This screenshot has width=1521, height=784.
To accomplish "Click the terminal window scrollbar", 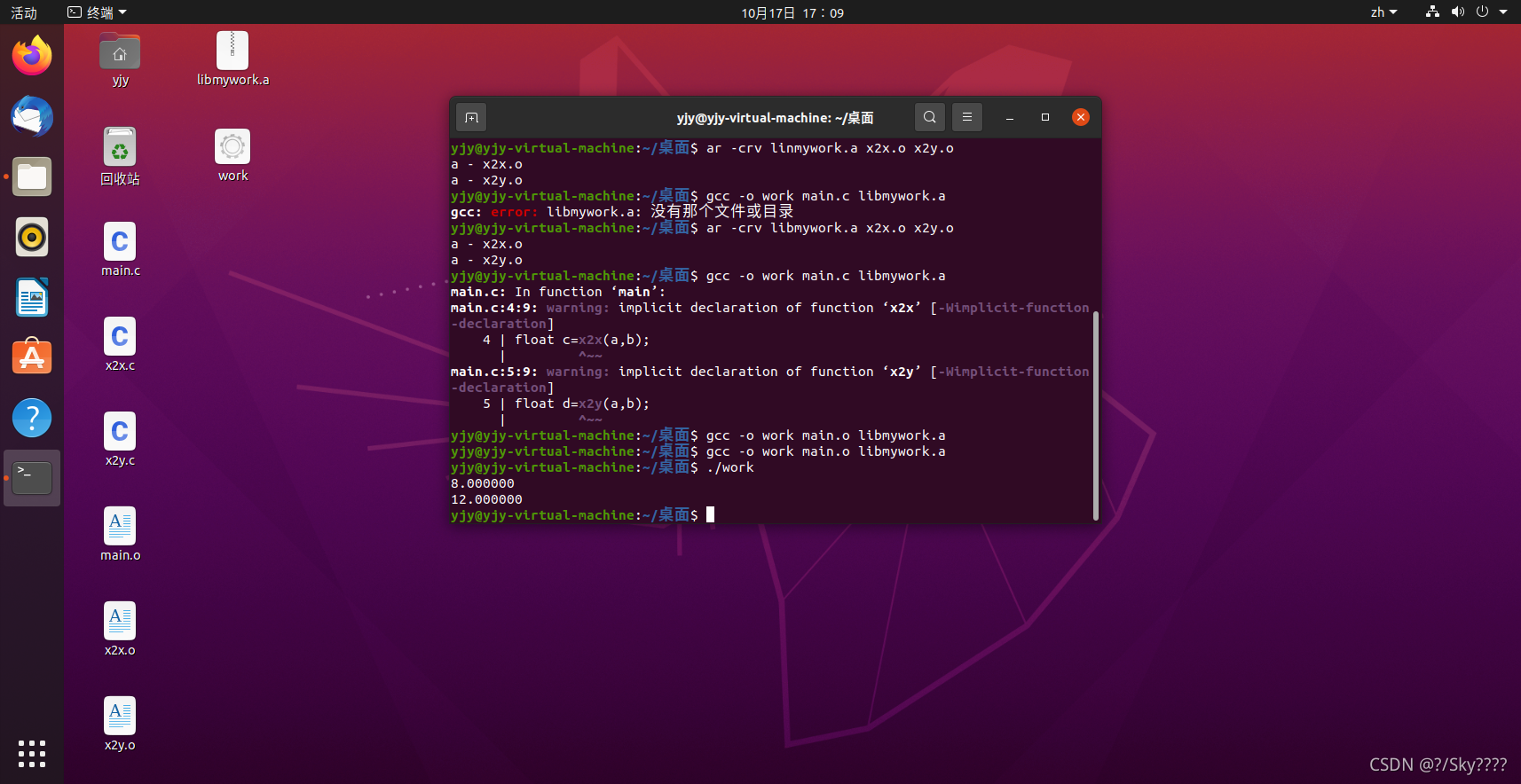I will click(x=1096, y=415).
